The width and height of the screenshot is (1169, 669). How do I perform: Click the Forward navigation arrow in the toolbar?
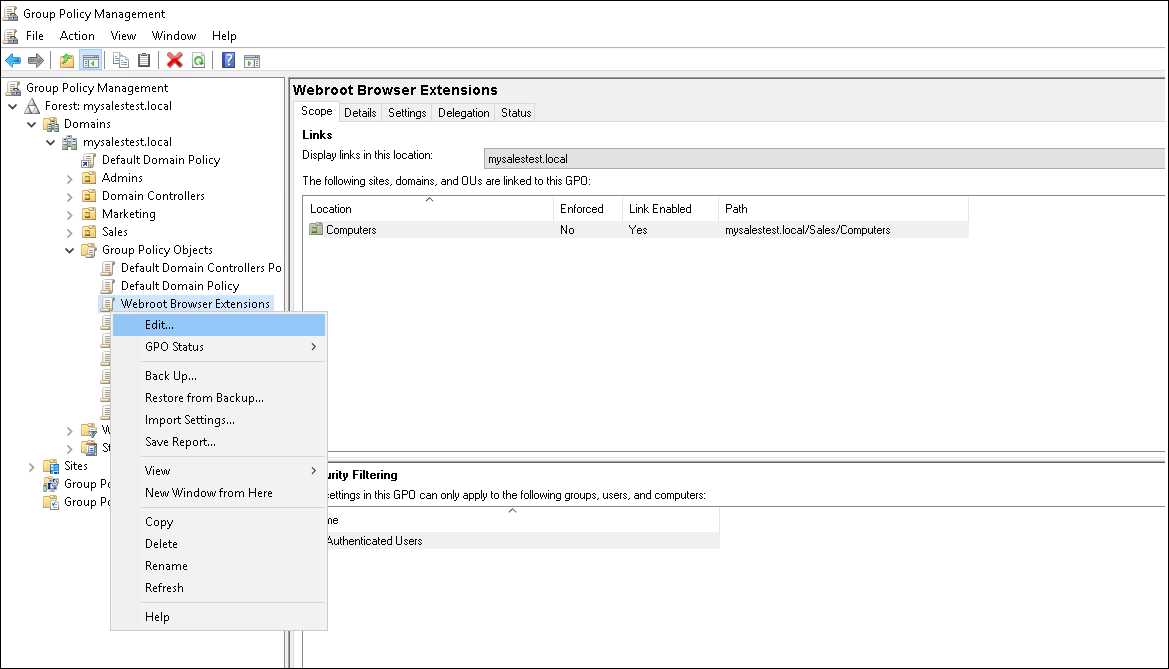point(36,59)
